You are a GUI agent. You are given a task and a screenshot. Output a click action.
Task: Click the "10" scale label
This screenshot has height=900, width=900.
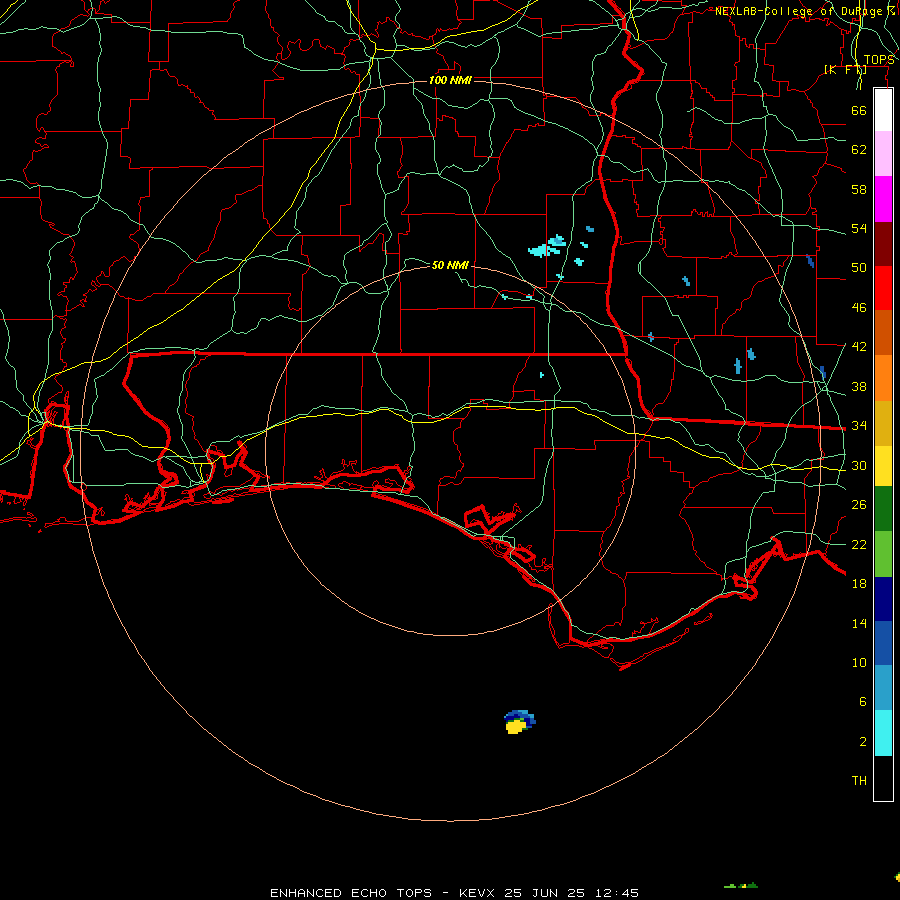859,663
